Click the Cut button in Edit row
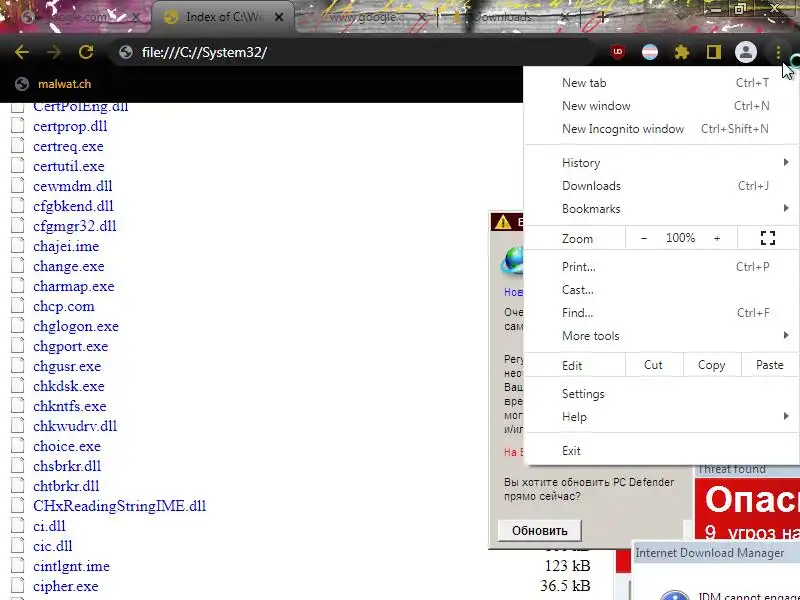800x600 pixels. point(654,365)
